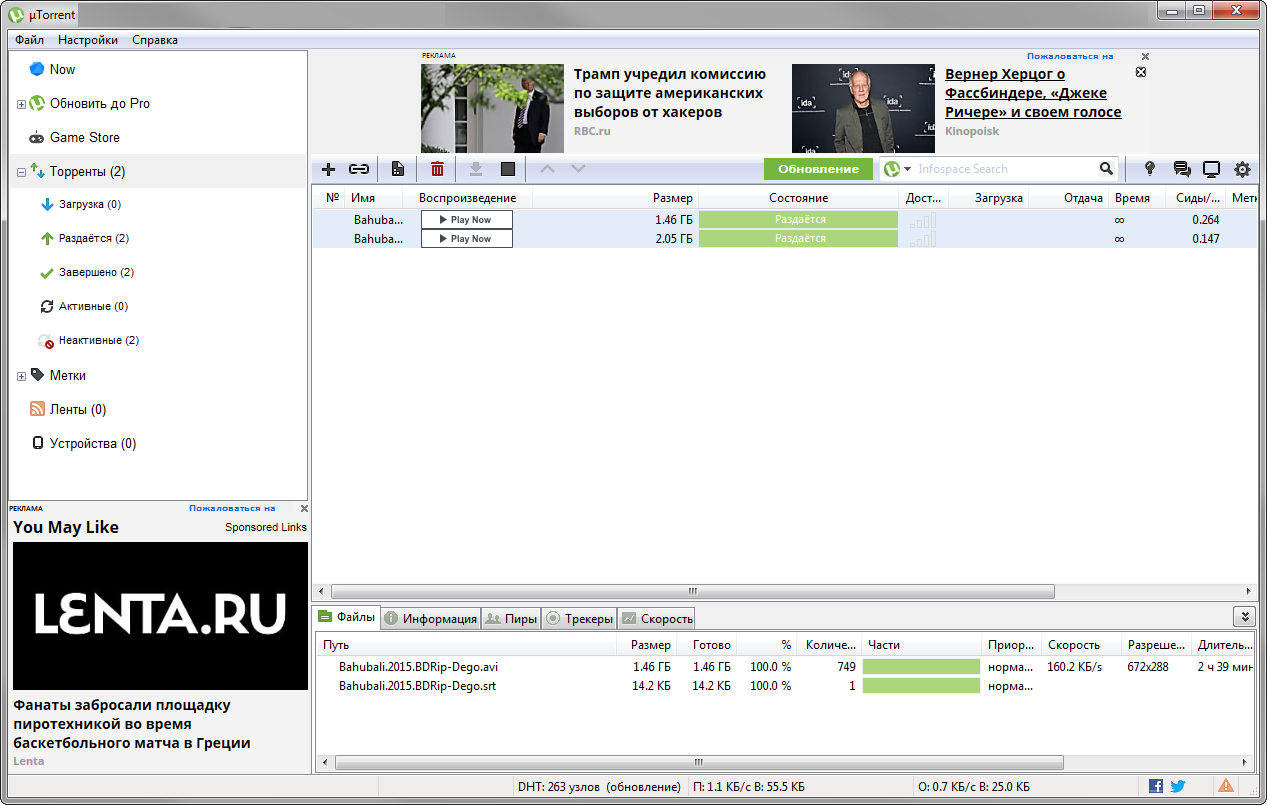Click the green Обновление button
Viewport: 1267px width, 805px height.
tap(818, 169)
